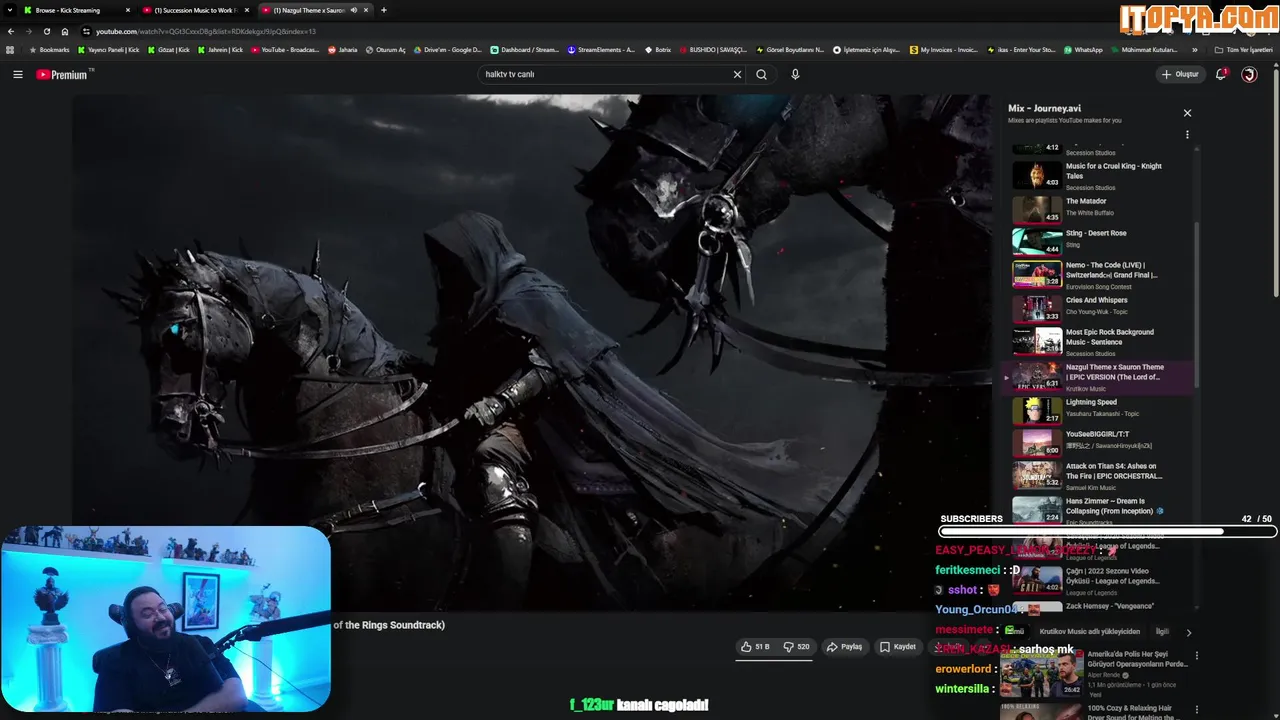Open YouTube notifications bell
The height and width of the screenshot is (720, 1280).
1221,74
